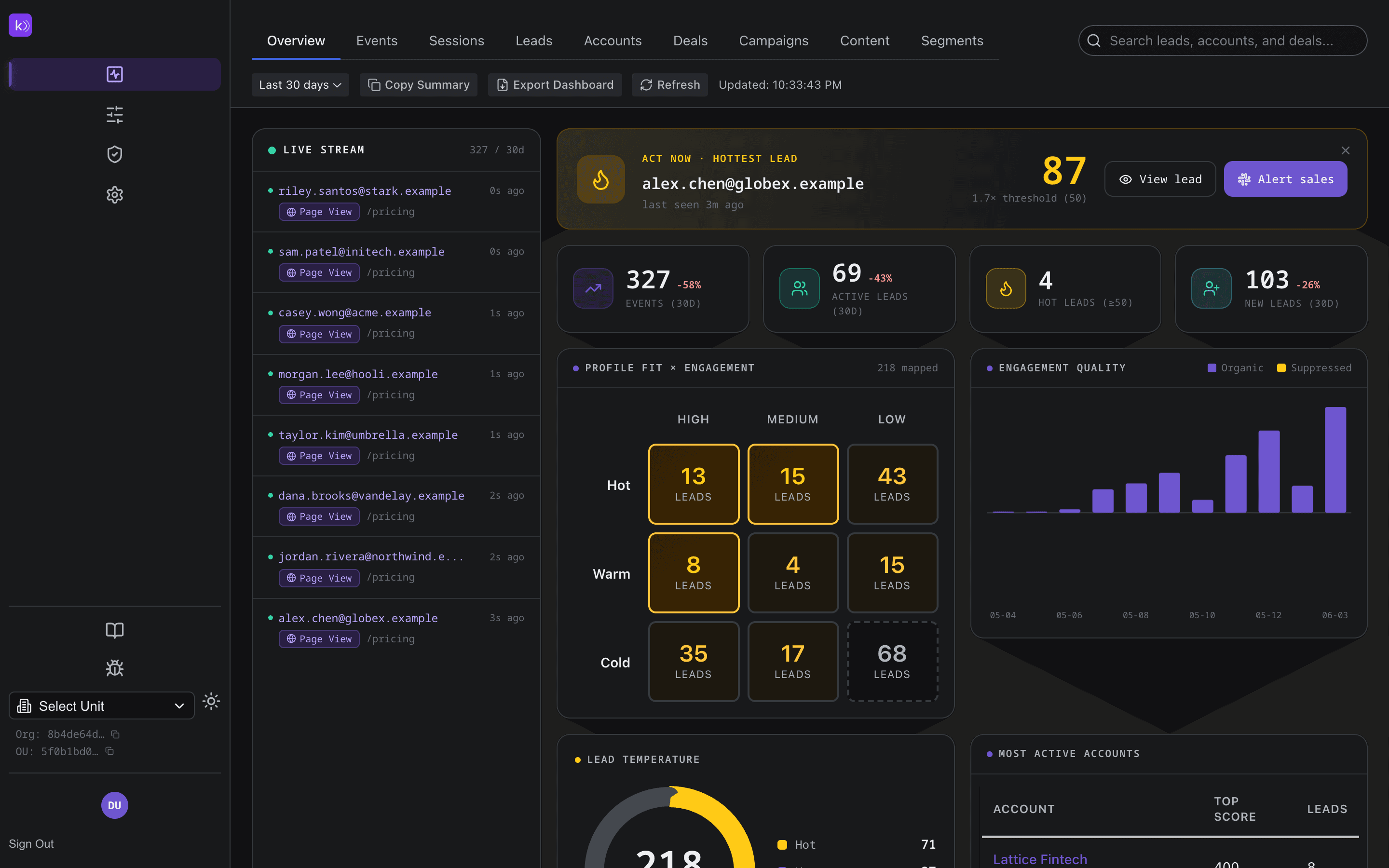This screenshot has height=868, width=1389.
Task: Open riley.santos@stark.example stream entry
Action: (396, 202)
